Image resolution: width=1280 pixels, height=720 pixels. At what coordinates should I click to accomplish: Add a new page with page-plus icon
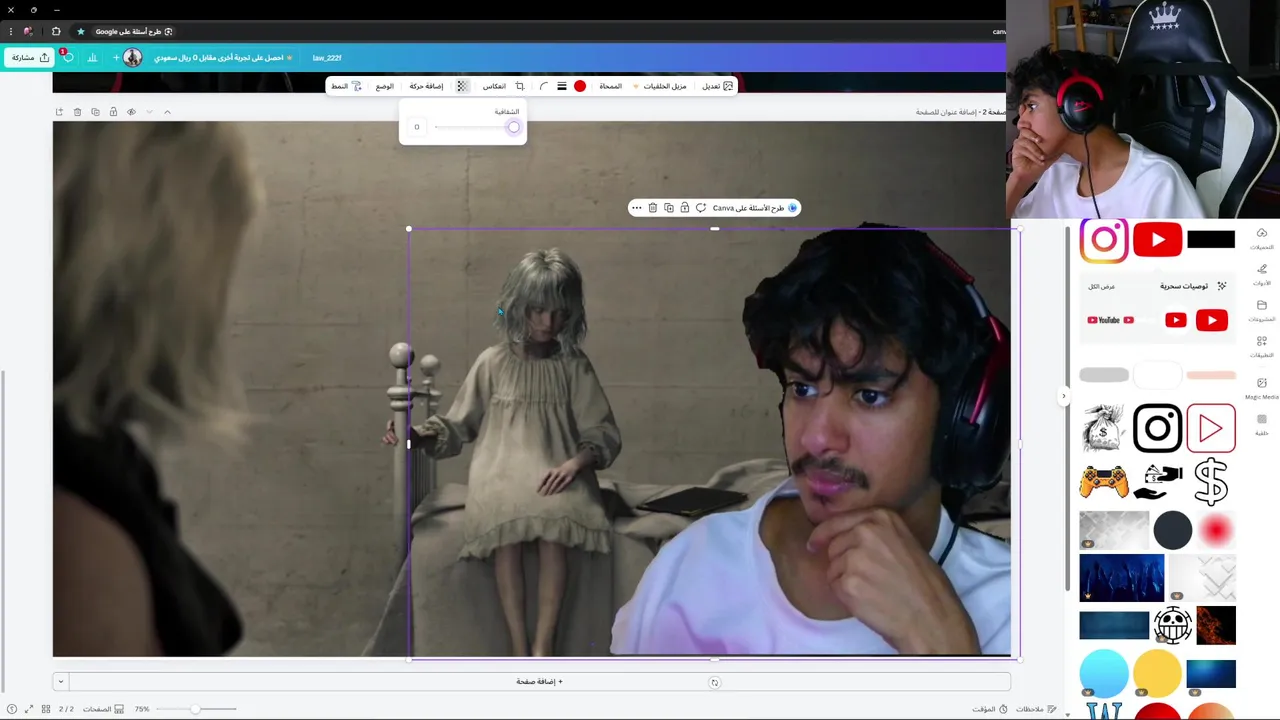[x=59, y=112]
